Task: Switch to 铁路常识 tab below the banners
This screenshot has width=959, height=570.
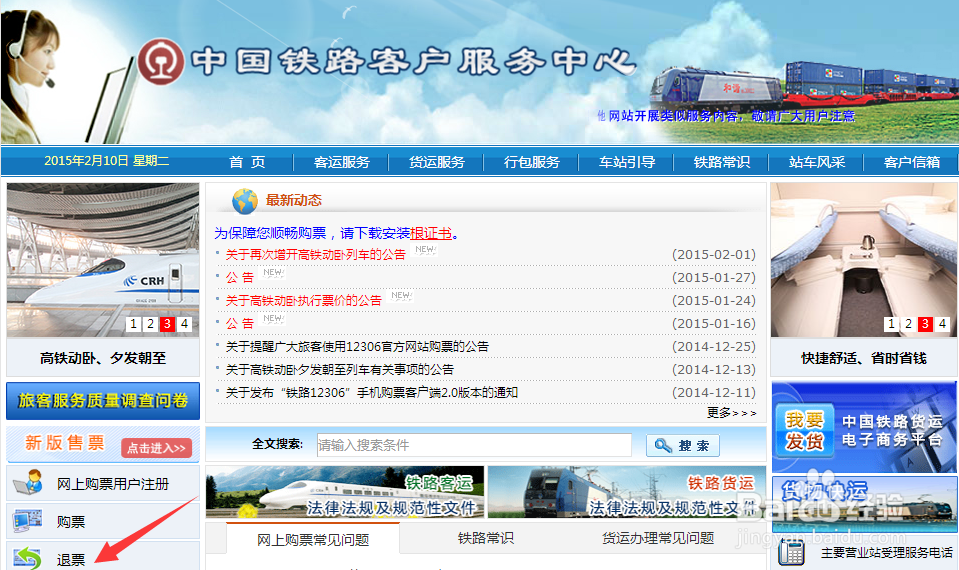Action: [486, 538]
